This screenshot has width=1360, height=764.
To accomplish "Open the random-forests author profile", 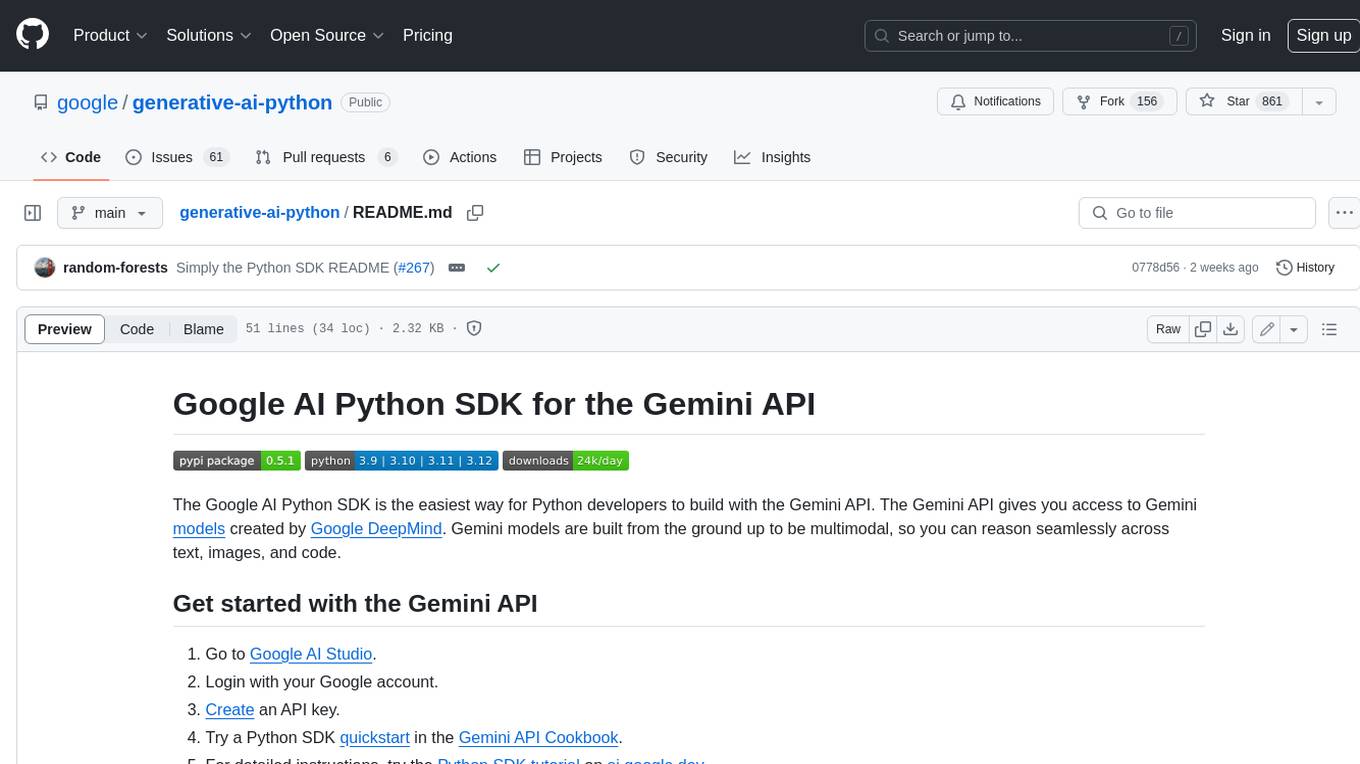I will (x=115, y=267).
